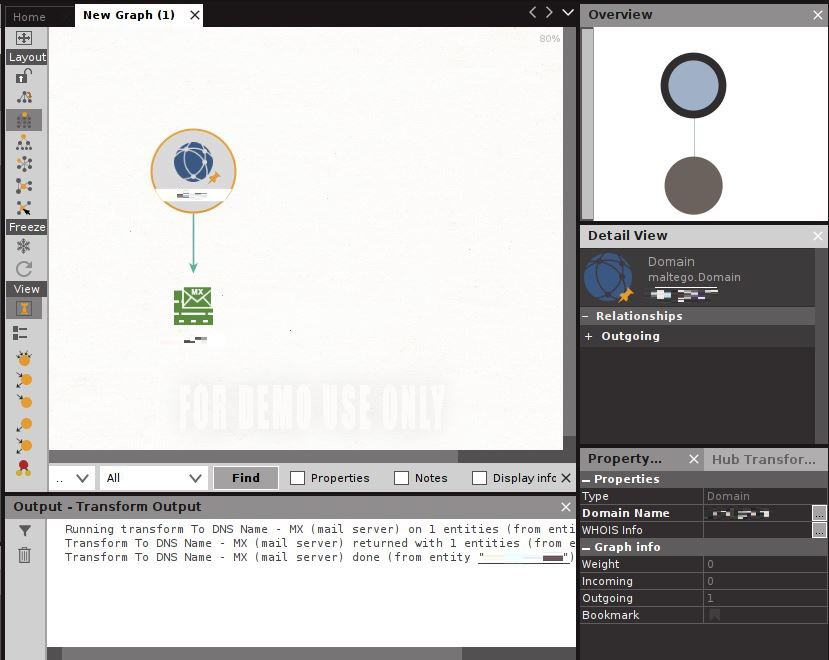Image resolution: width=829 pixels, height=660 pixels.
Task: Click the Overview panel title
Action: pyautogui.click(x=620, y=15)
